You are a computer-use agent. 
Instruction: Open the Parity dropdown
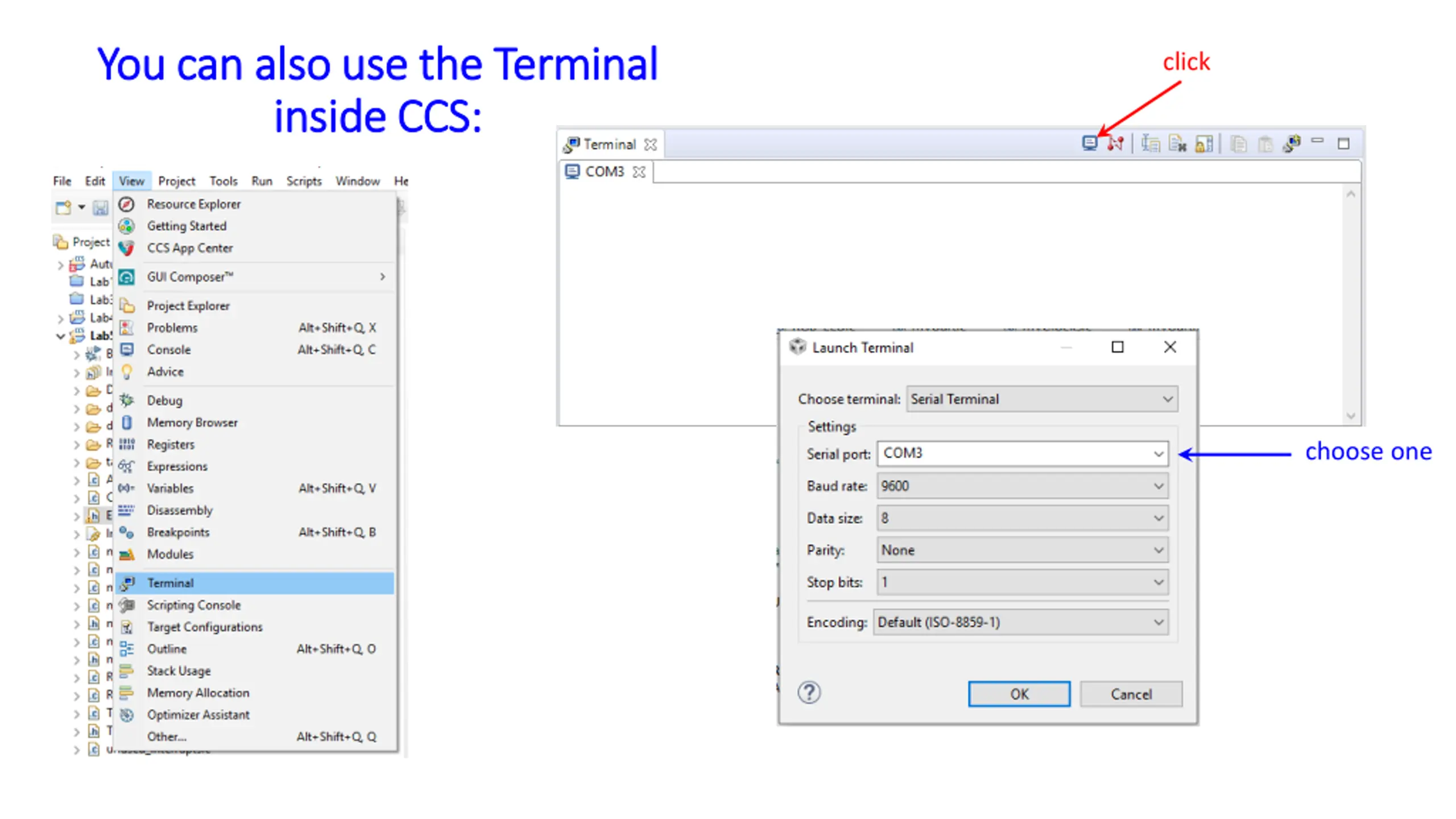(x=1023, y=551)
